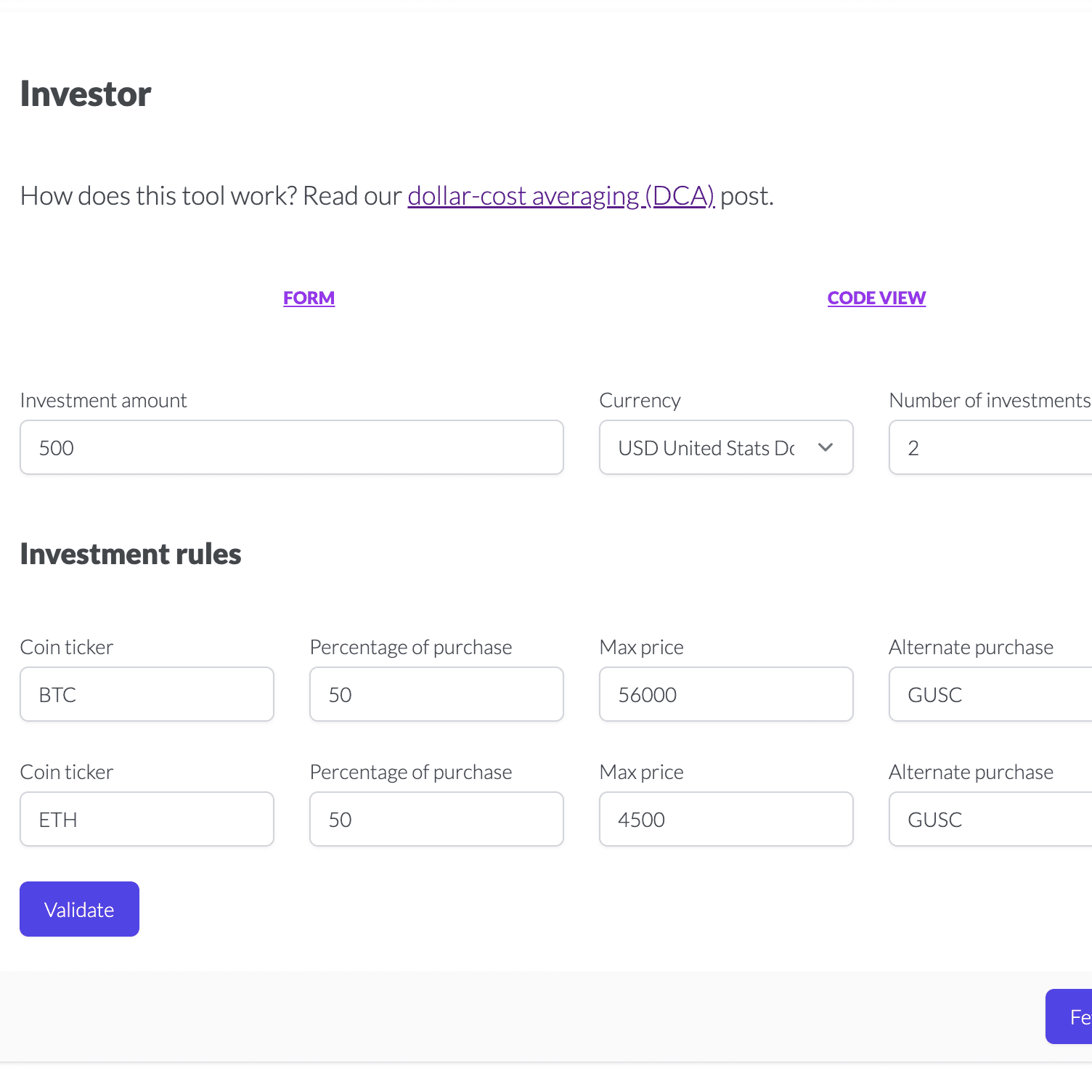
Task: Switch to the CODE VIEW tab
Action: pos(876,298)
